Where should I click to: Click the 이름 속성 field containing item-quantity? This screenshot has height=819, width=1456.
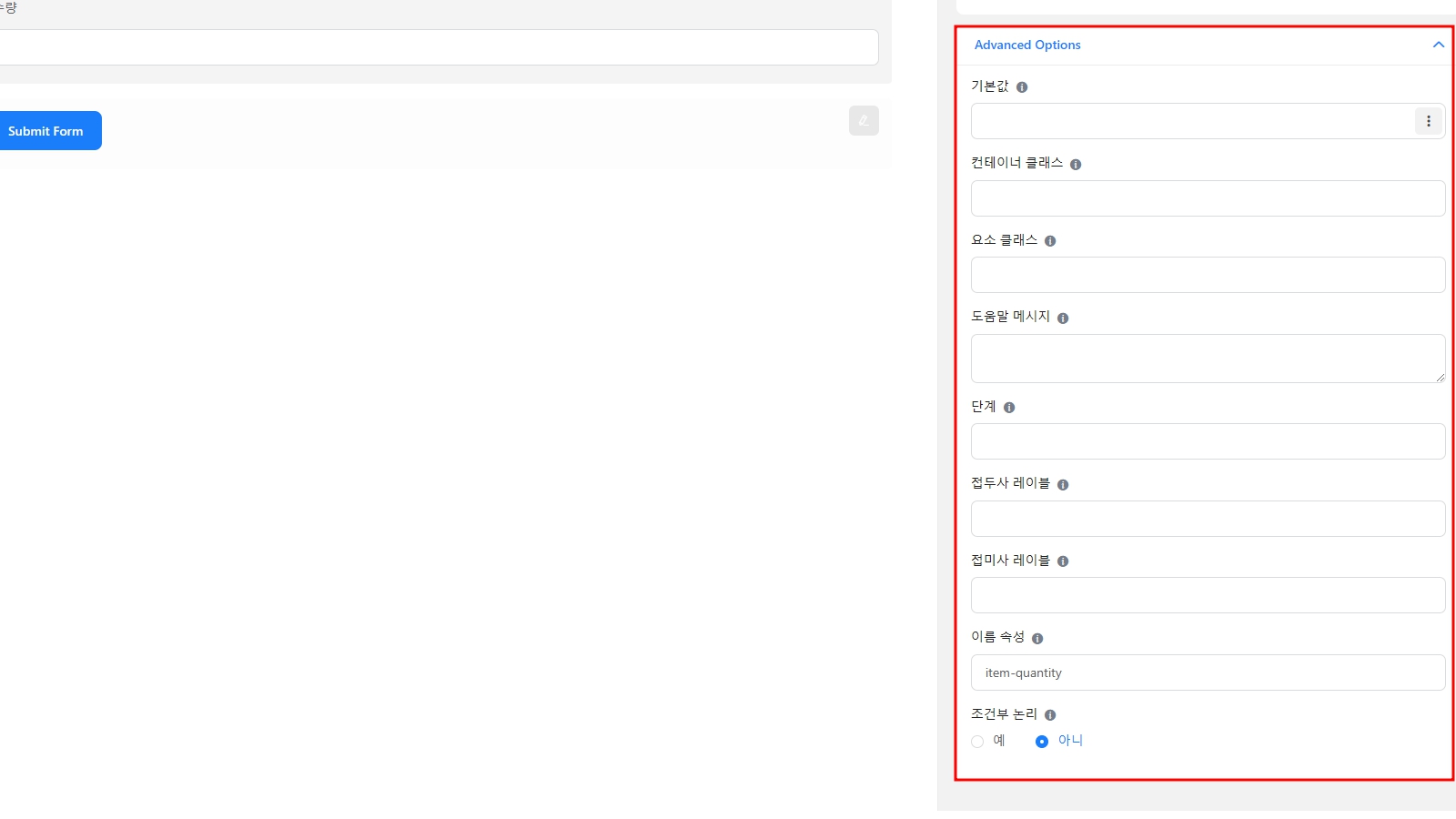1208,672
